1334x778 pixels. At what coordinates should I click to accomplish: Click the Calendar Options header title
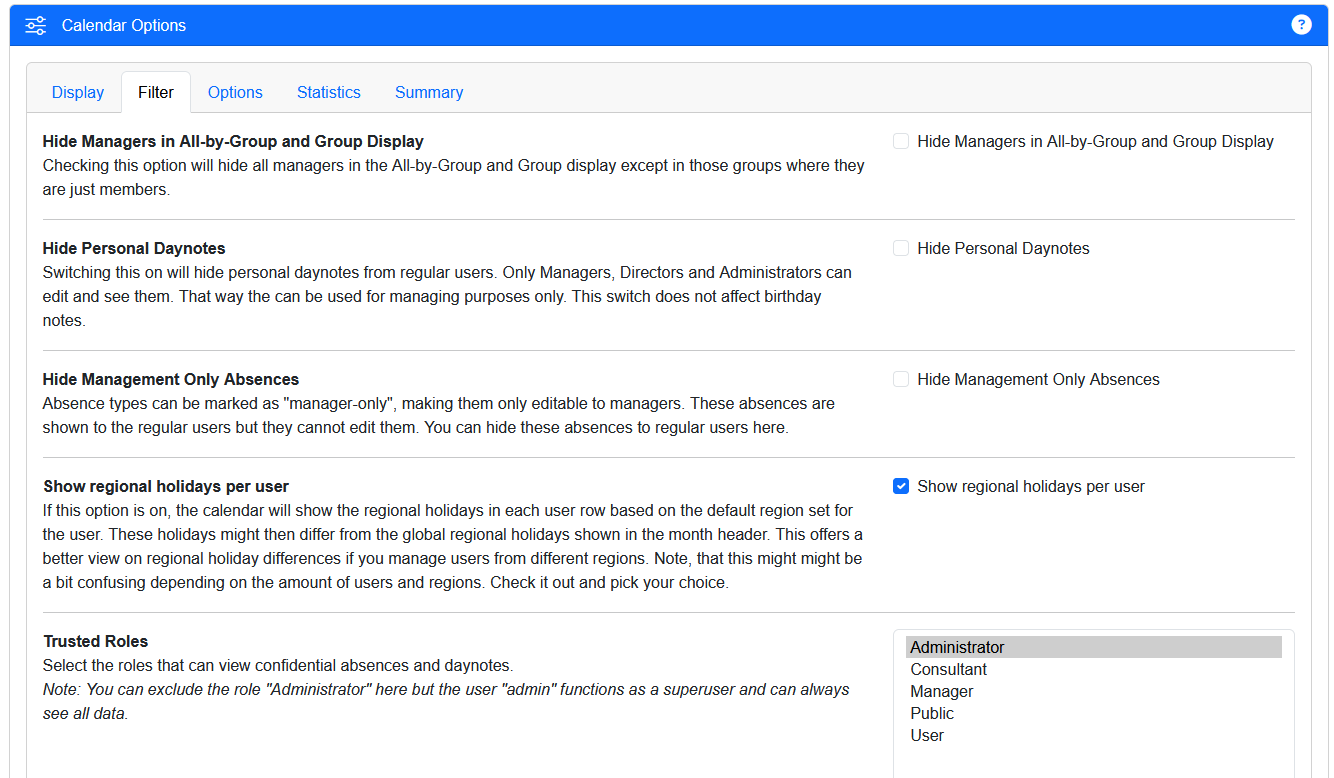(124, 26)
